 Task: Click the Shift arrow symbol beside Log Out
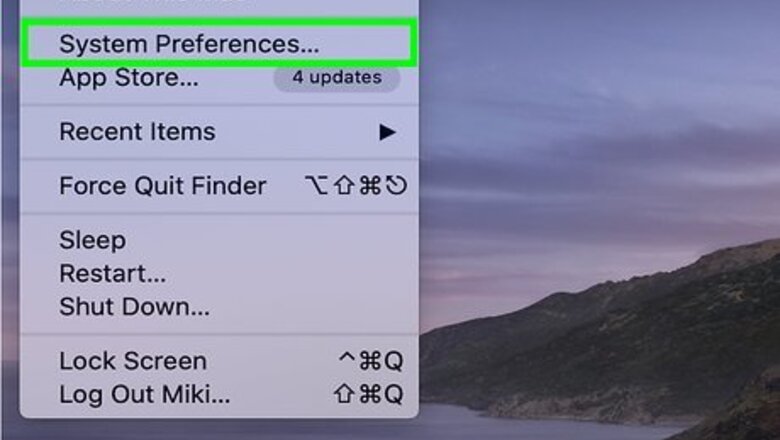point(344,395)
